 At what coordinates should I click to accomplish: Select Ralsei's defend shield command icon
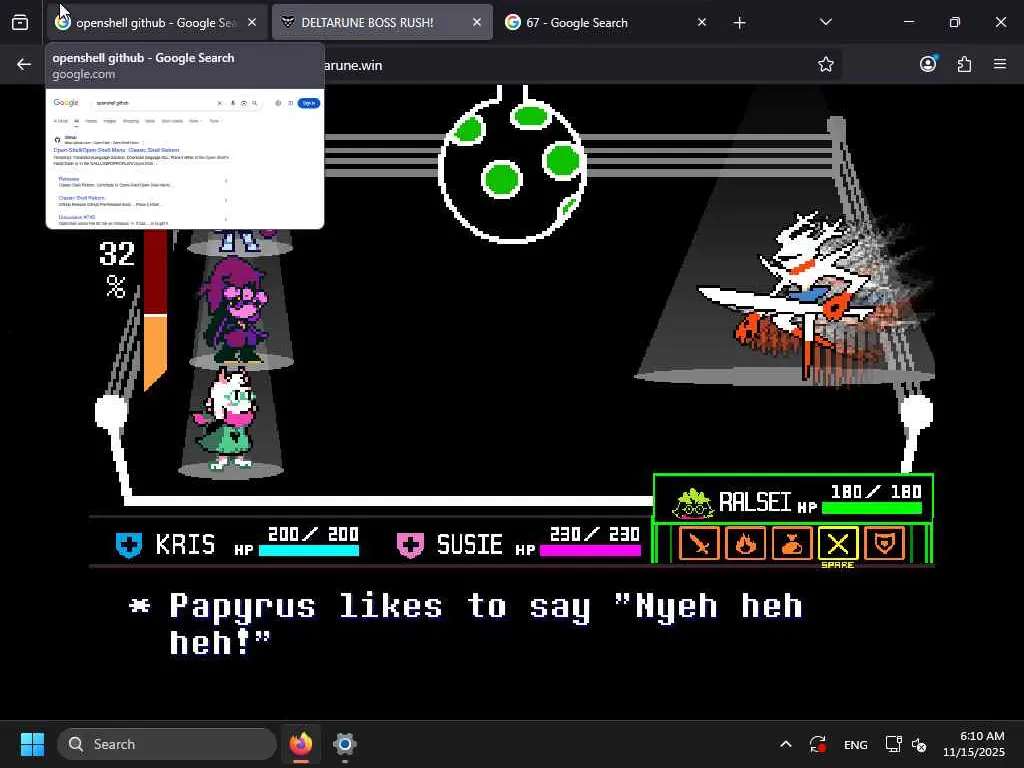(884, 543)
